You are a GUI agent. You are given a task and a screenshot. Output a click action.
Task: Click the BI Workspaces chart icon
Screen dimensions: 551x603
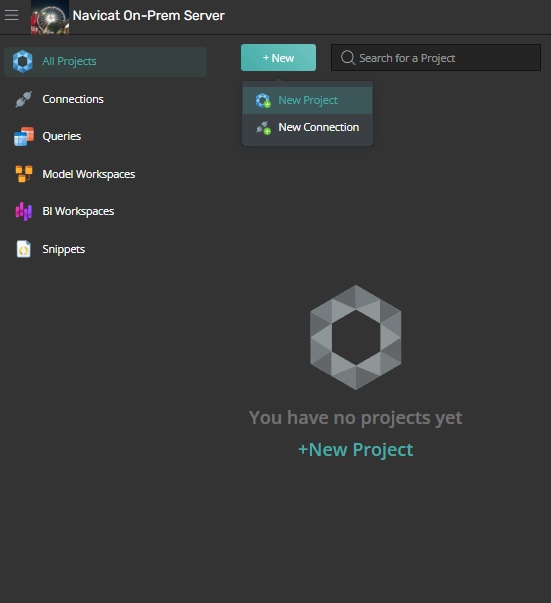point(24,211)
